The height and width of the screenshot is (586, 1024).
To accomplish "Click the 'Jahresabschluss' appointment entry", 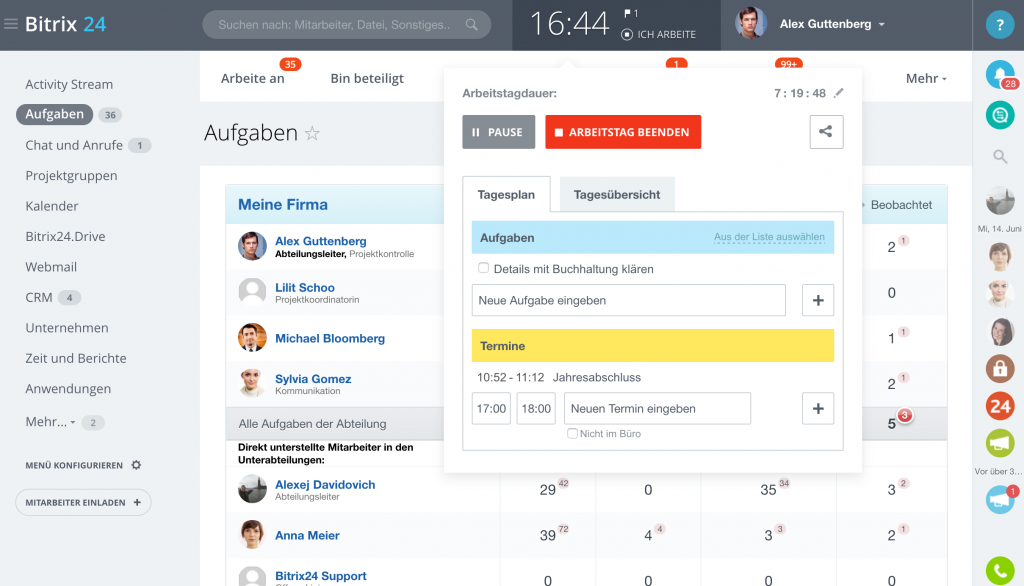I will click(596, 378).
